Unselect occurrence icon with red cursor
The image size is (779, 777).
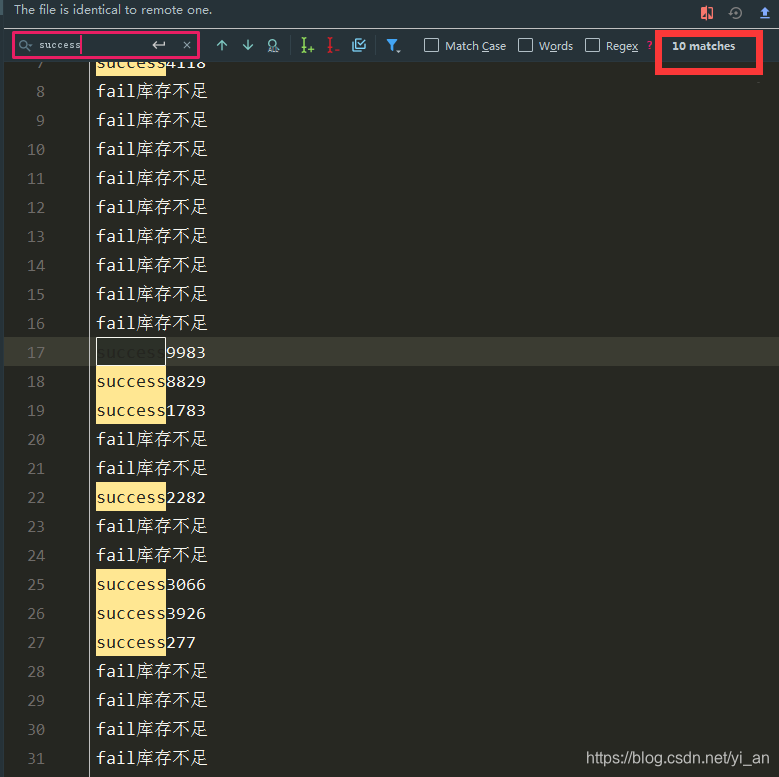tap(332, 46)
